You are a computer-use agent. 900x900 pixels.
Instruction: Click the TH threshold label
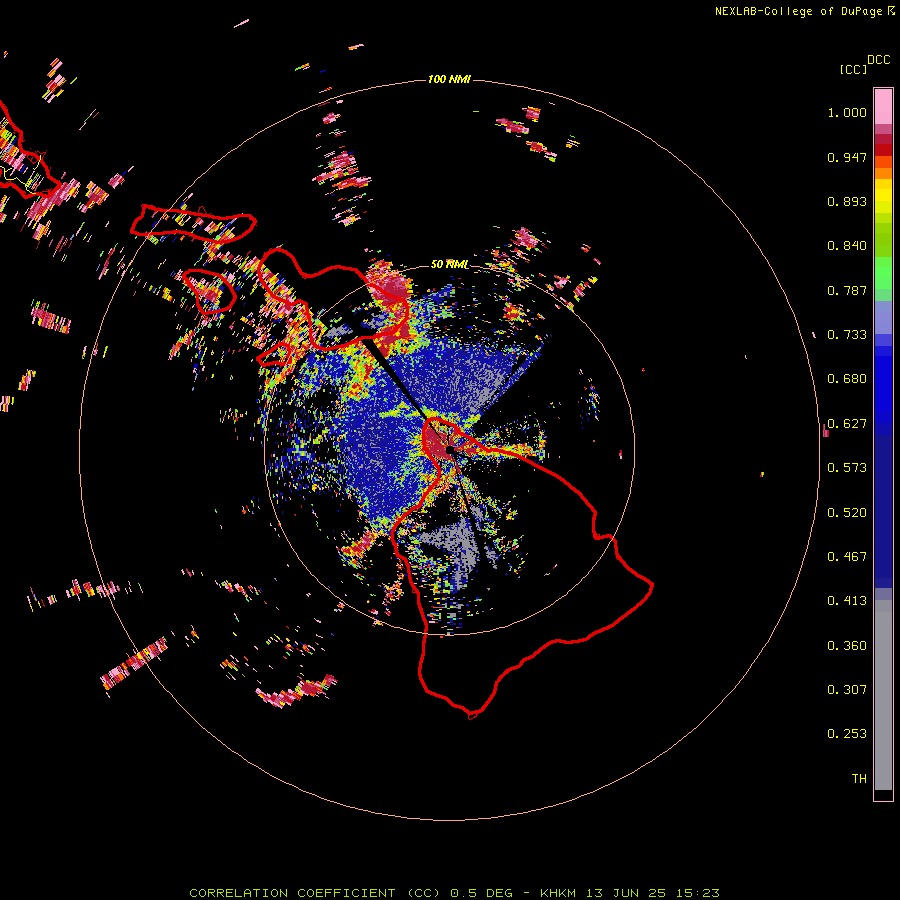(859, 779)
